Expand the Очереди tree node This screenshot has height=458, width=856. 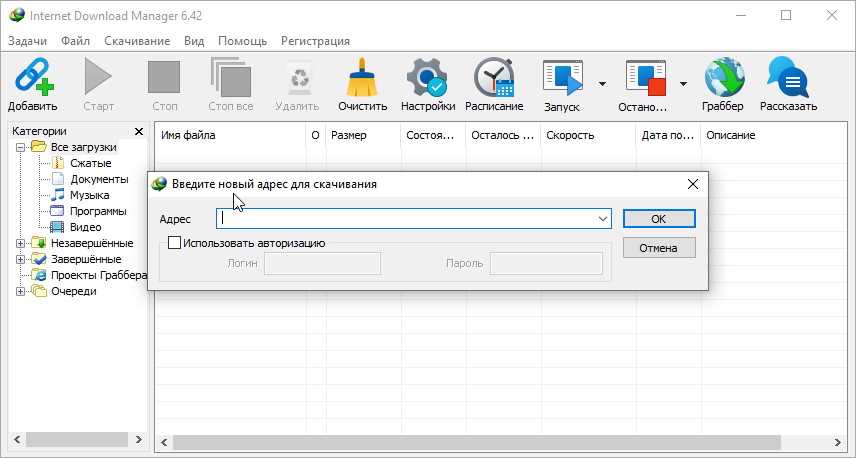[20, 292]
